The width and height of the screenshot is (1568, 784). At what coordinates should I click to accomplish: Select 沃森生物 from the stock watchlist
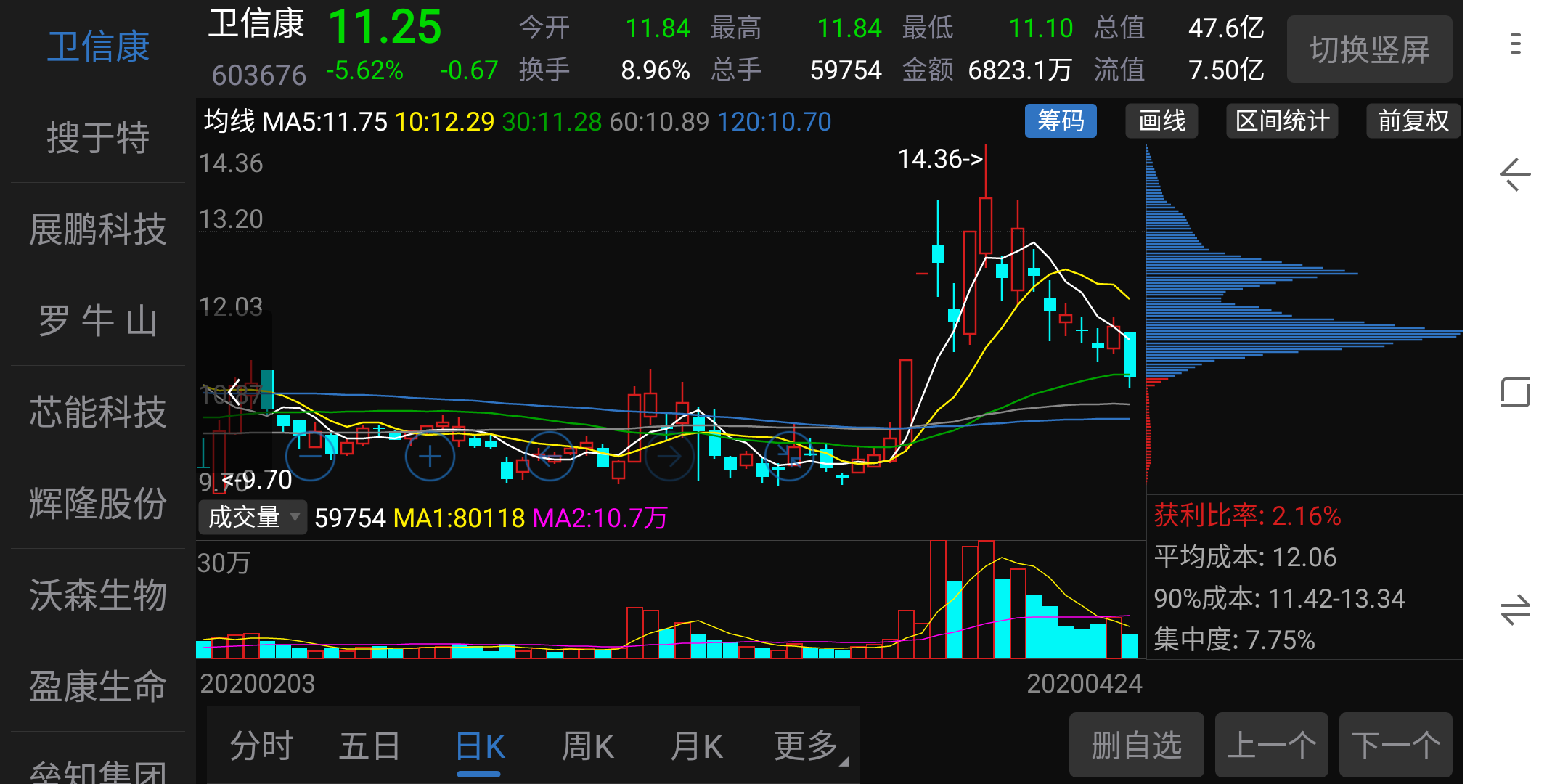pyautogui.click(x=98, y=595)
